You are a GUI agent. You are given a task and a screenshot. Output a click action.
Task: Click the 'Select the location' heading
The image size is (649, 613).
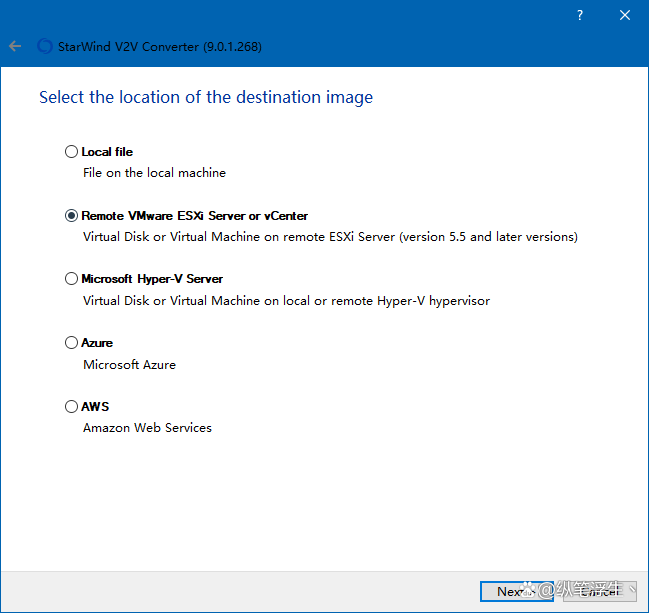pos(206,98)
